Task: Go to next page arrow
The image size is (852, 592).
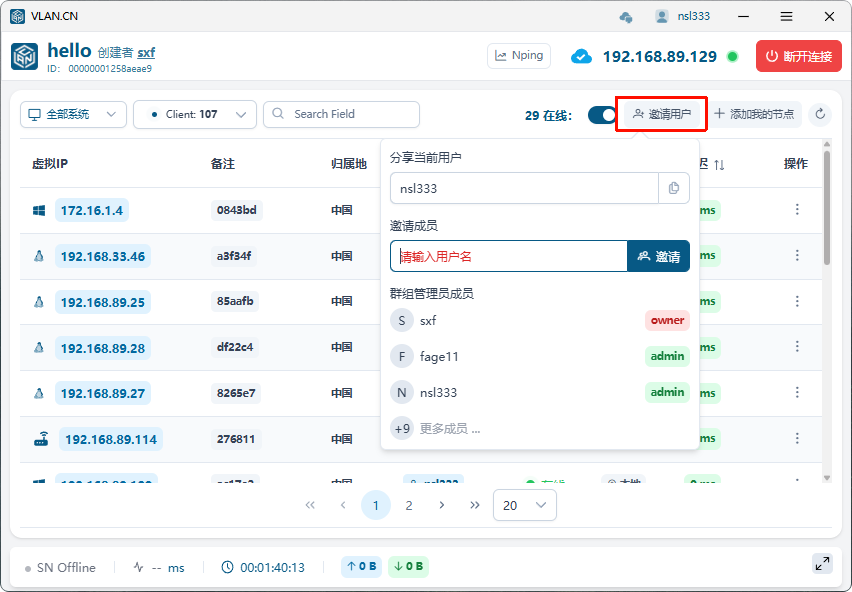Action: pos(442,505)
